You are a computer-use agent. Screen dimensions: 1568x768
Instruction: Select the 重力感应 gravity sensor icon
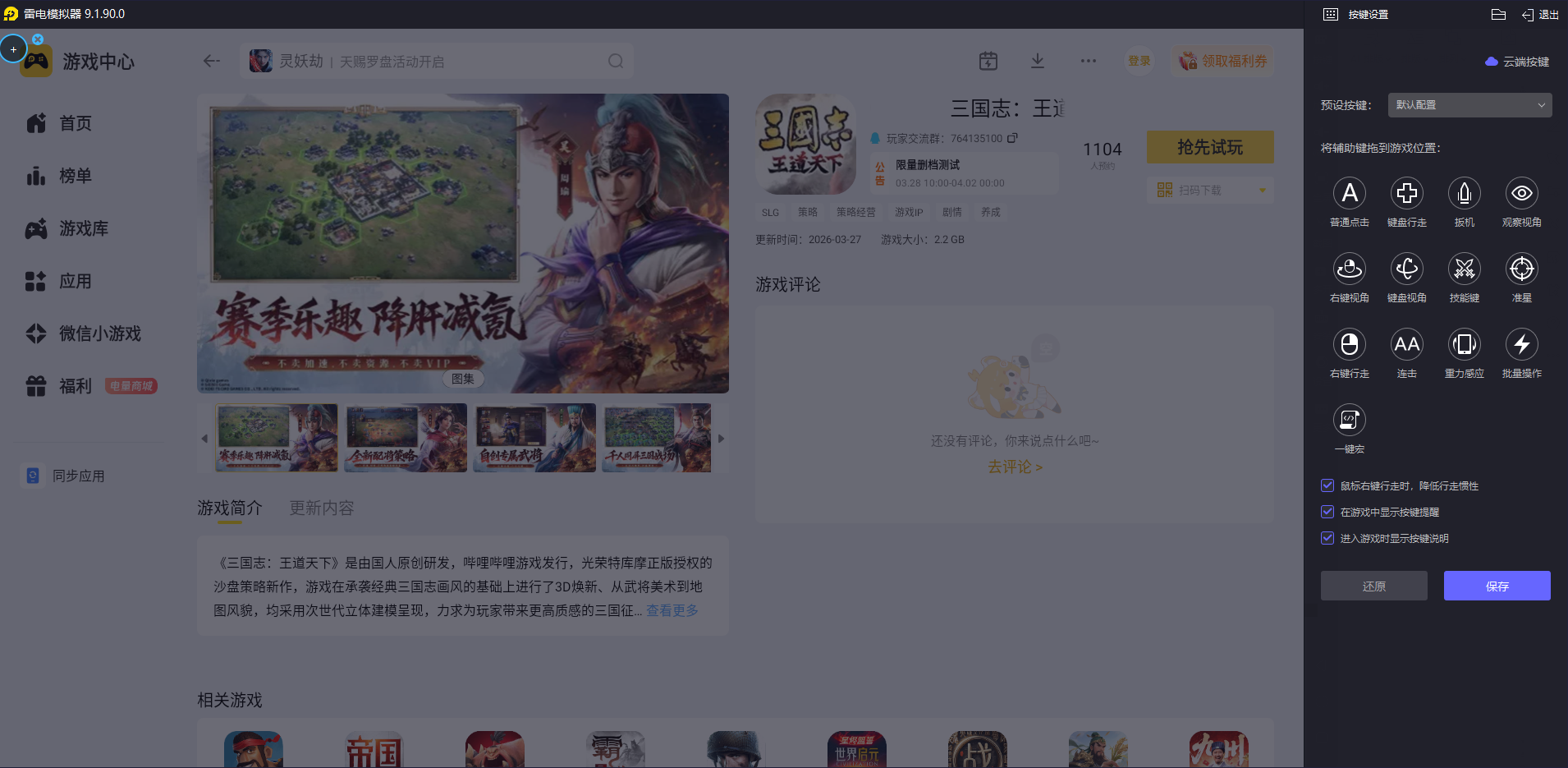coord(1464,344)
